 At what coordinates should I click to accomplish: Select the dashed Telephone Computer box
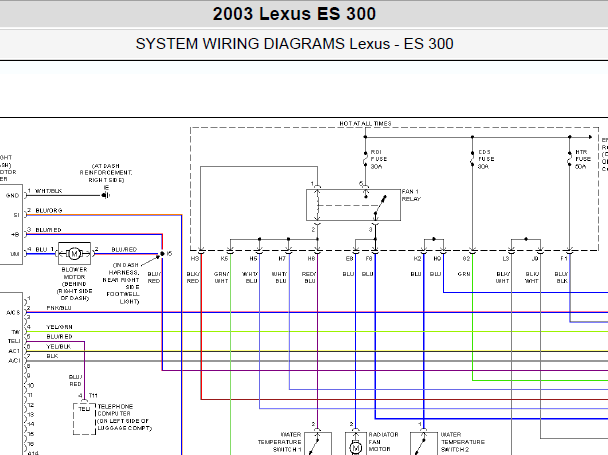tap(84, 419)
